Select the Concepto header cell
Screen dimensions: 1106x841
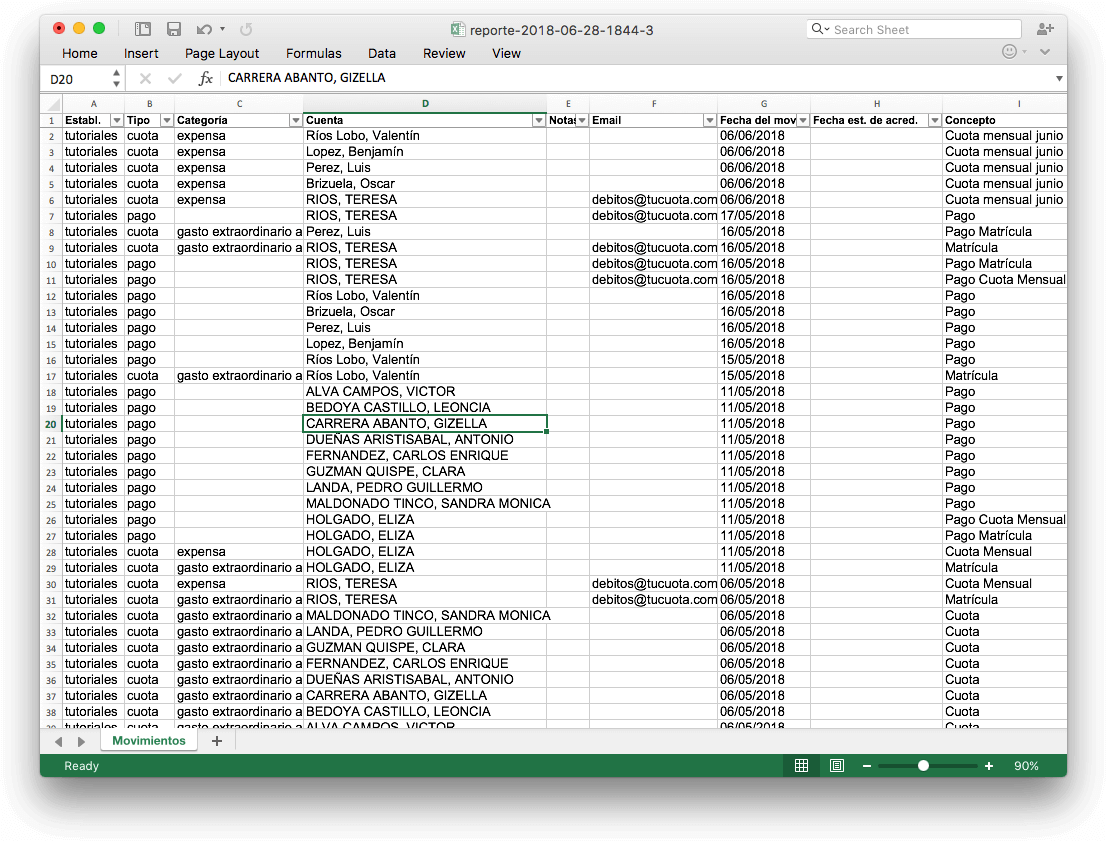1004,121
